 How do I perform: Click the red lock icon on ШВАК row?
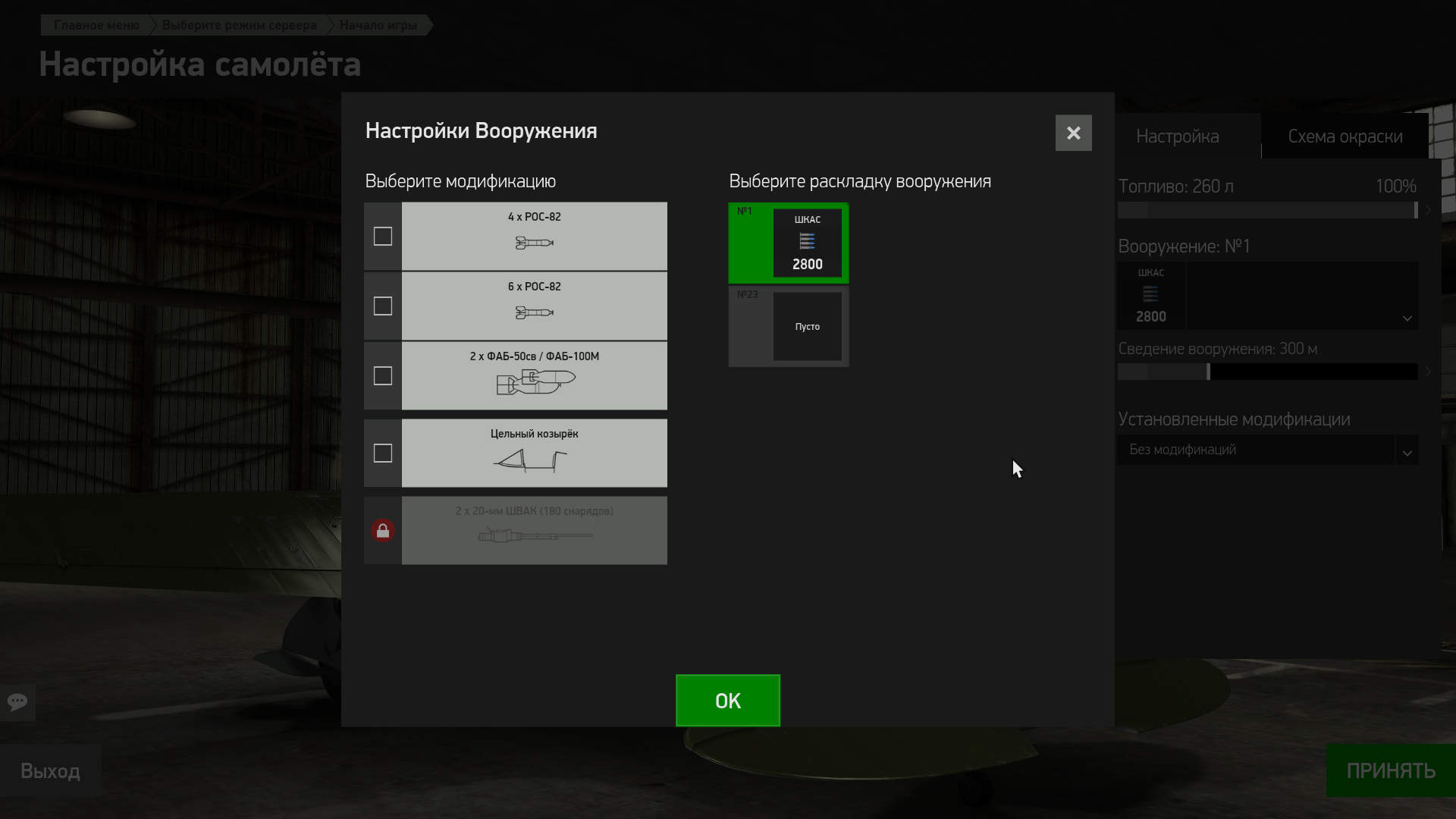pyautogui.click(x=383, y=531)
